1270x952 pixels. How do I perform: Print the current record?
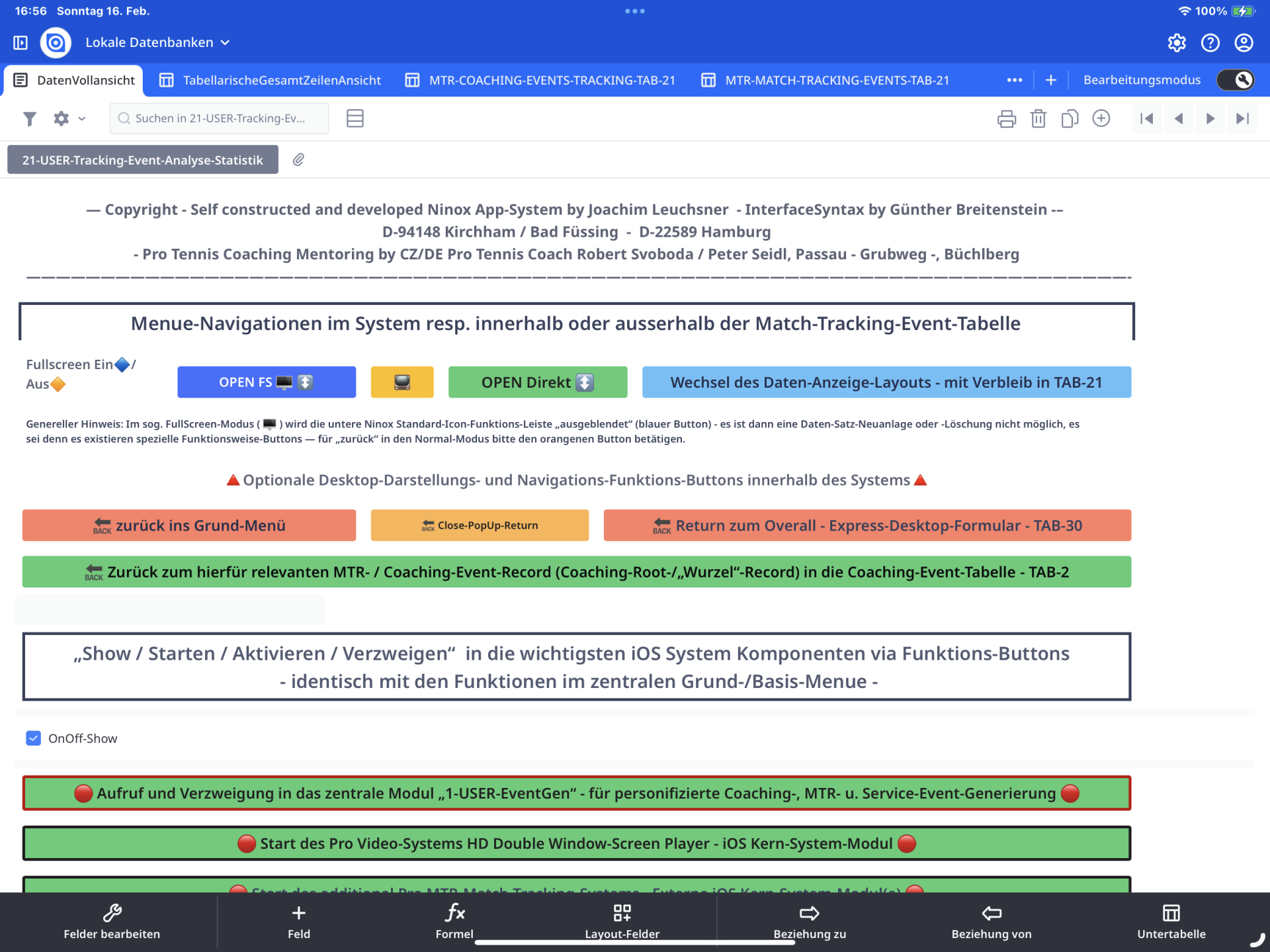[1006, 118]
